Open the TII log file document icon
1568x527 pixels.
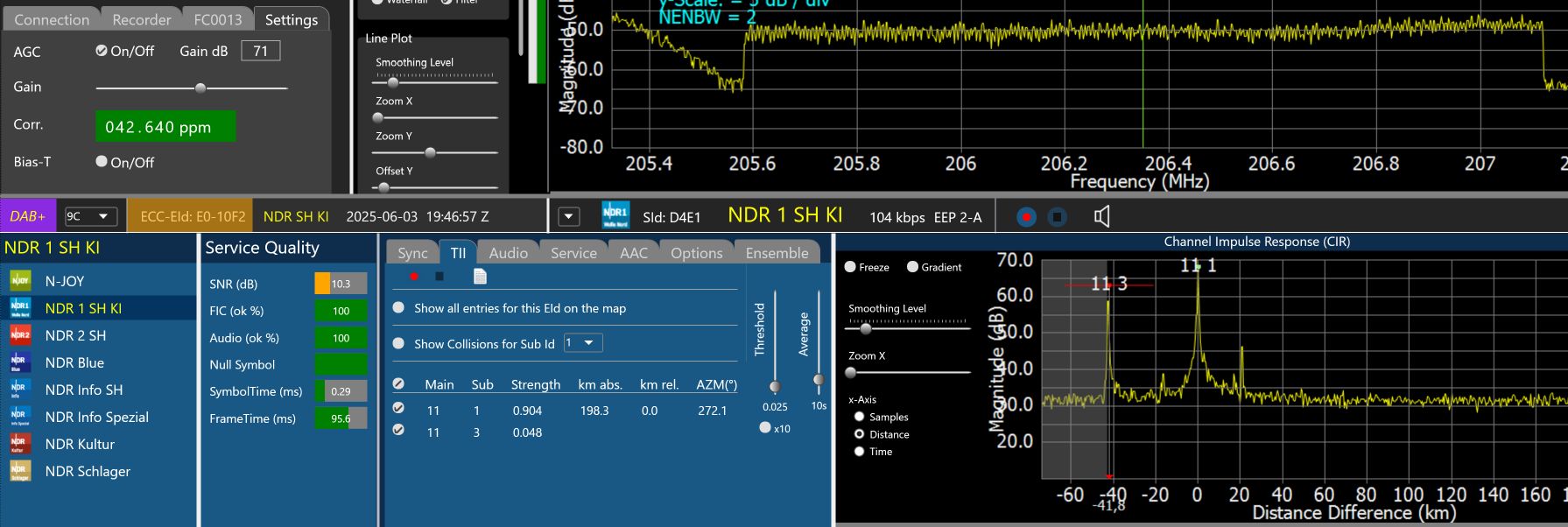(480, 277)
